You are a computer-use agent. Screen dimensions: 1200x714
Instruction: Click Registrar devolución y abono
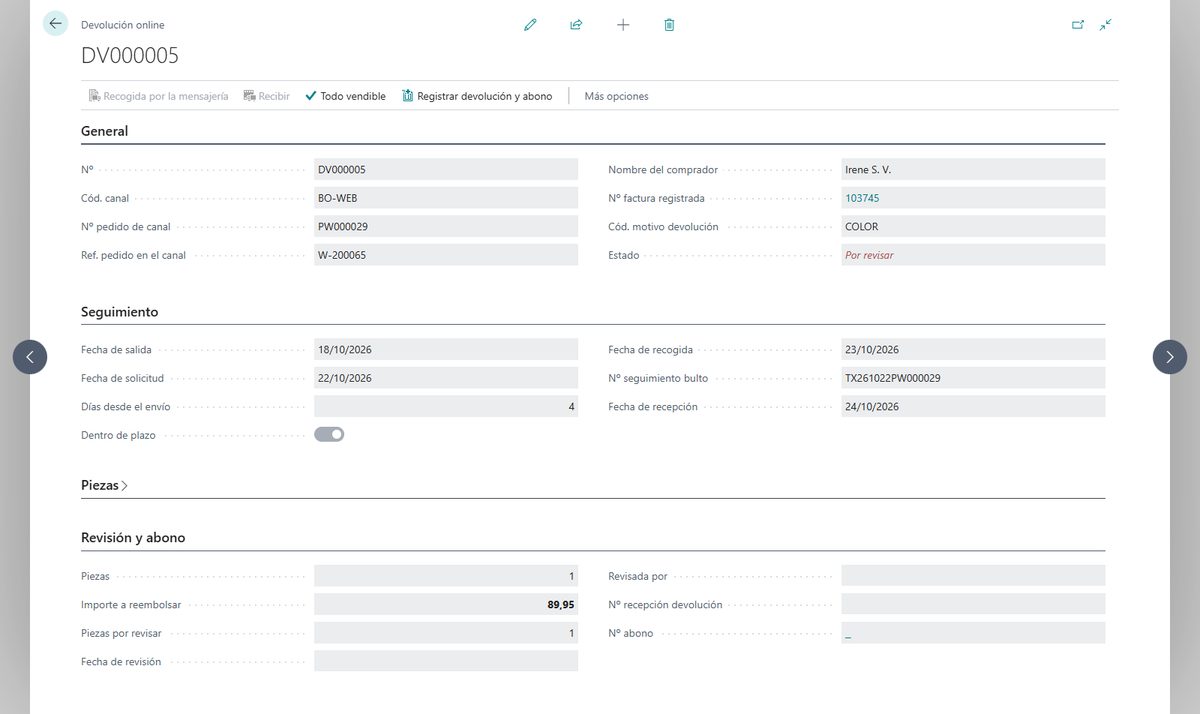[477, 96]
